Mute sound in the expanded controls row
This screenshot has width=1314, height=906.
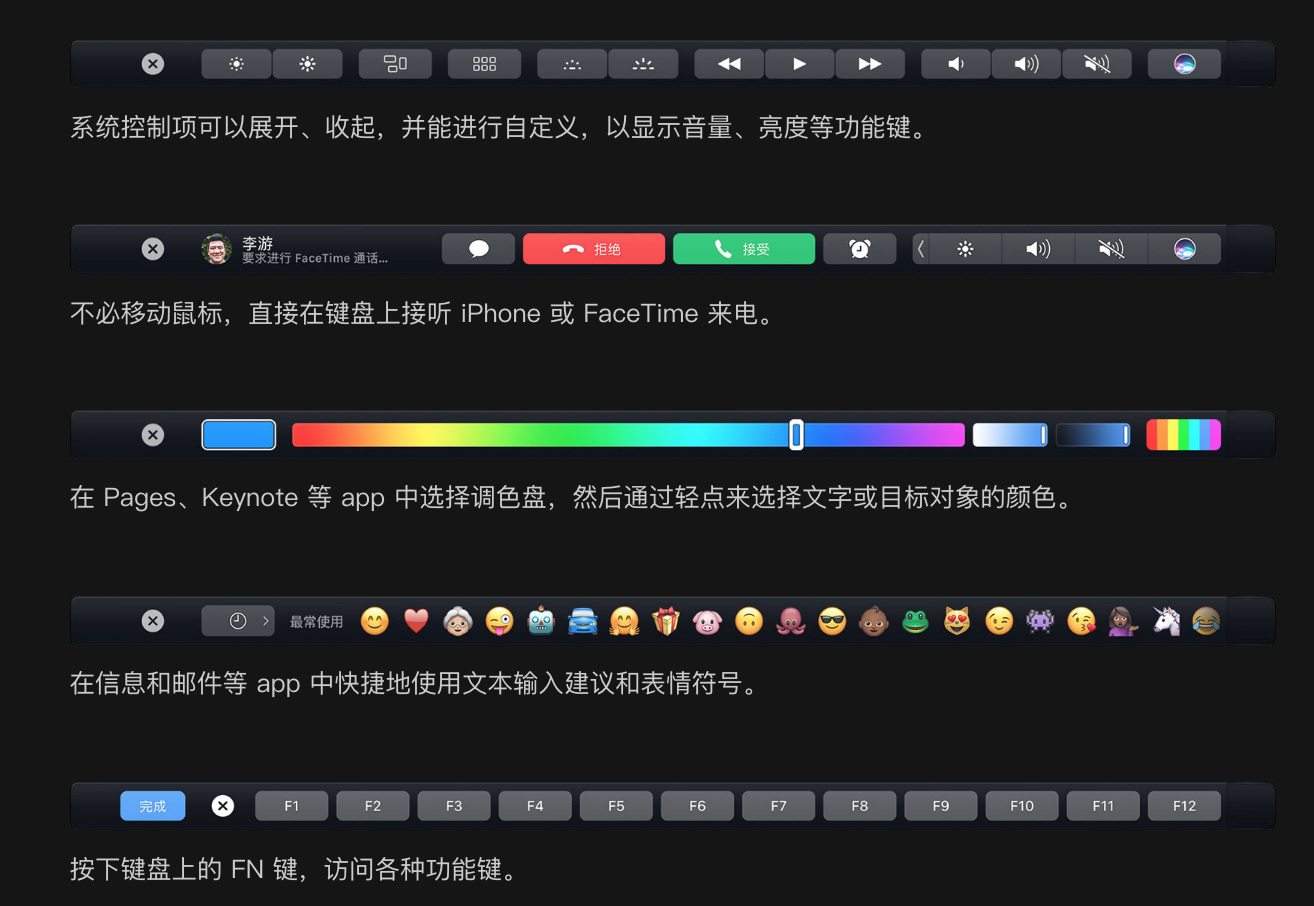coord(1097,64)
